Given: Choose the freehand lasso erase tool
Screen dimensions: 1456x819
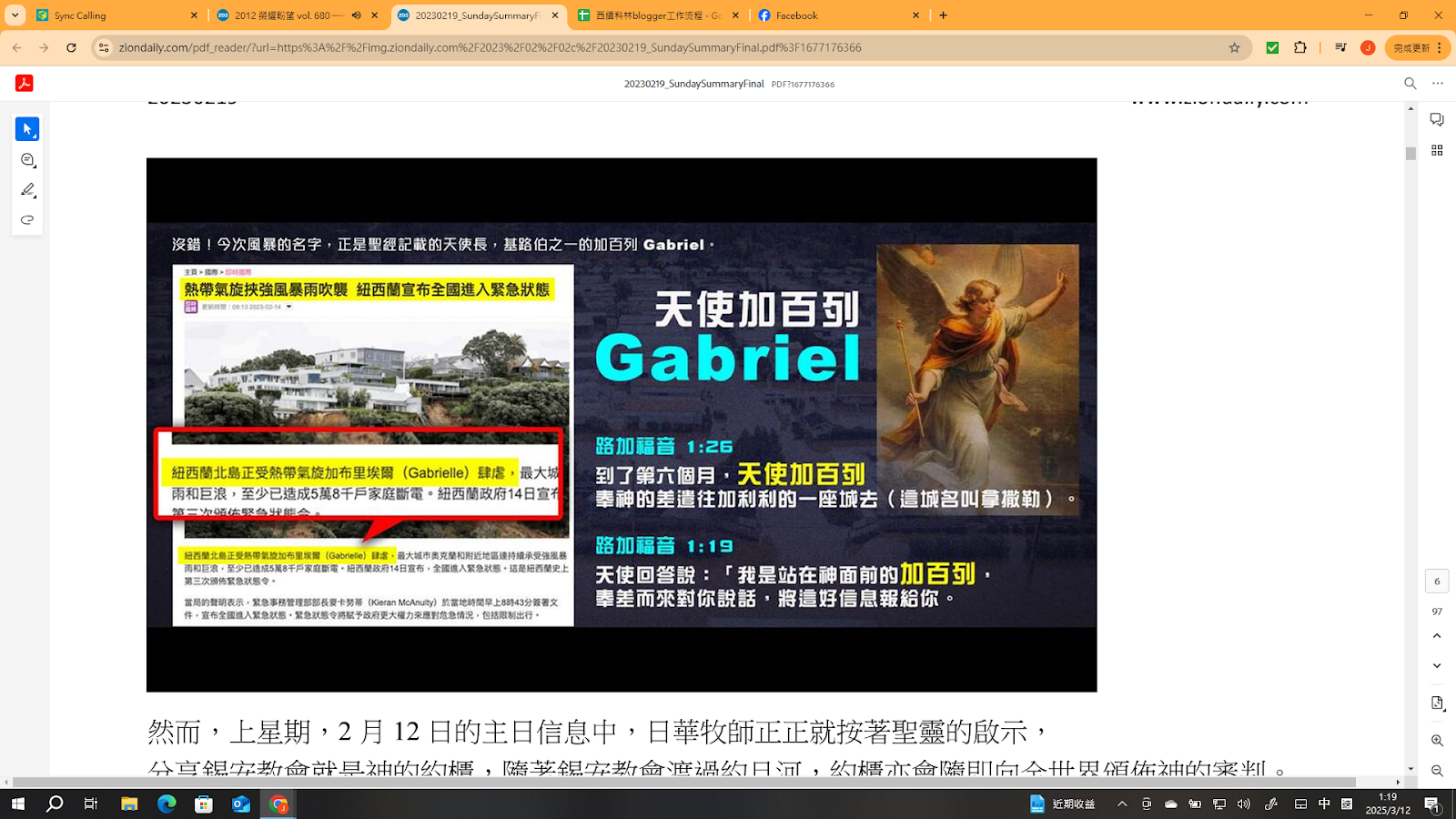Looking at the screenshot, I should click(x=27, y=220).
